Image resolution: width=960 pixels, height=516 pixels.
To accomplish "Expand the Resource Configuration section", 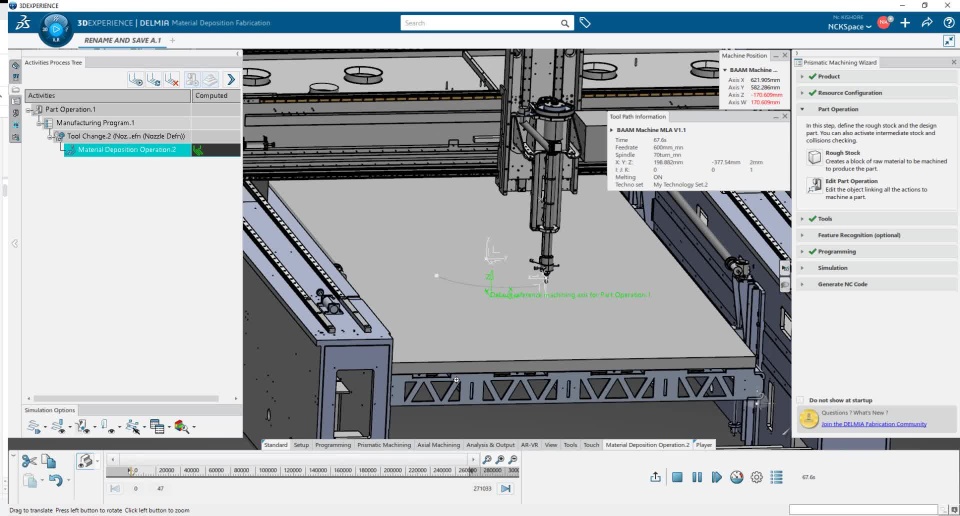I will pyautogui.click(x=802, y=93).
